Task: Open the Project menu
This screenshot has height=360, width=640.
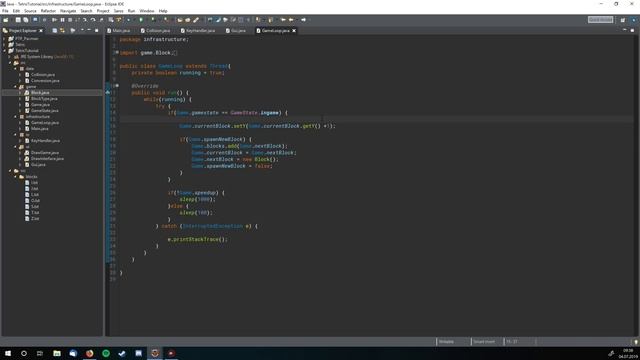Action: point(103,11)
